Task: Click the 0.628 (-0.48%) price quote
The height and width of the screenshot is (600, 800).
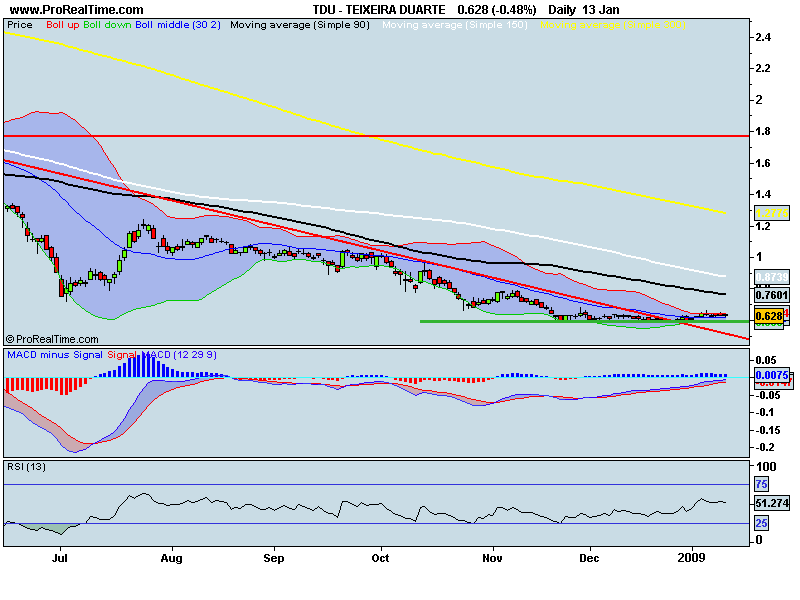Action: pyautogui.click(x=496, y=10)
